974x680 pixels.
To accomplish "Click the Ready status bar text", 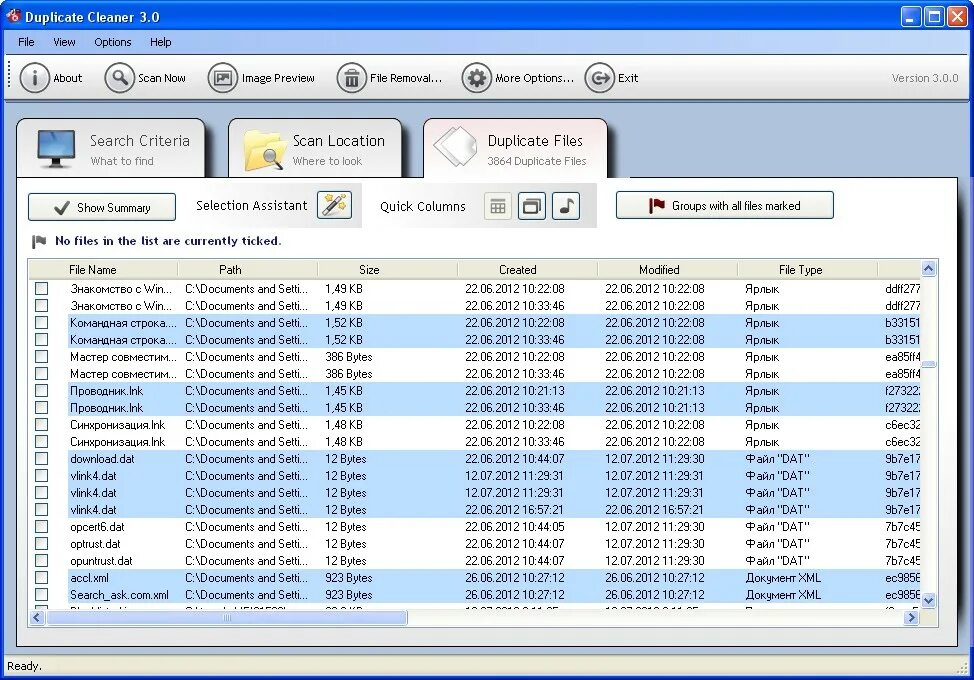I will (24, 666).
